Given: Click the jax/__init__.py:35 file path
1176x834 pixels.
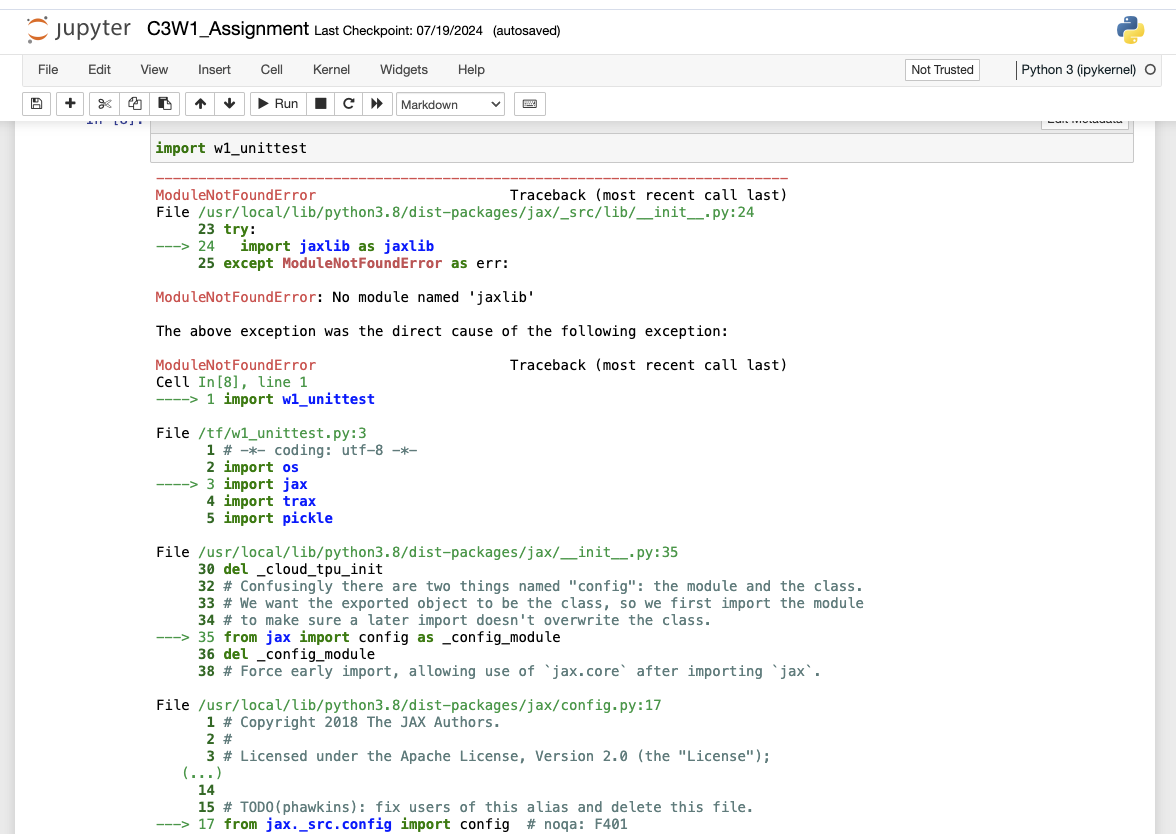Looking at the screenshot, I should (438, 552).
